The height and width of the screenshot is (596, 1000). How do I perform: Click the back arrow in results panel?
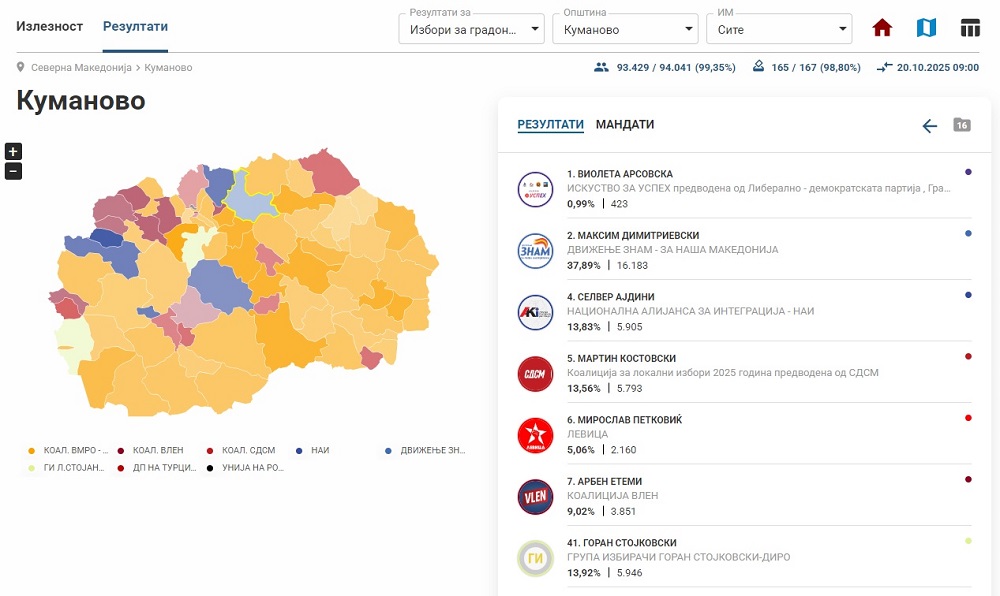929,126
